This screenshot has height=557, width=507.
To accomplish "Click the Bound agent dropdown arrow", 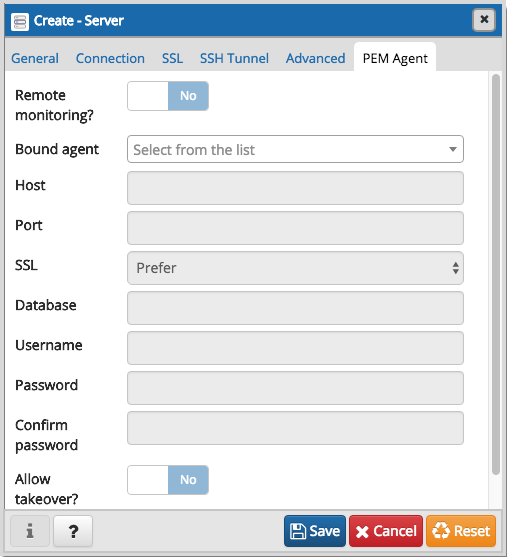I will click(x=452, y=149).
